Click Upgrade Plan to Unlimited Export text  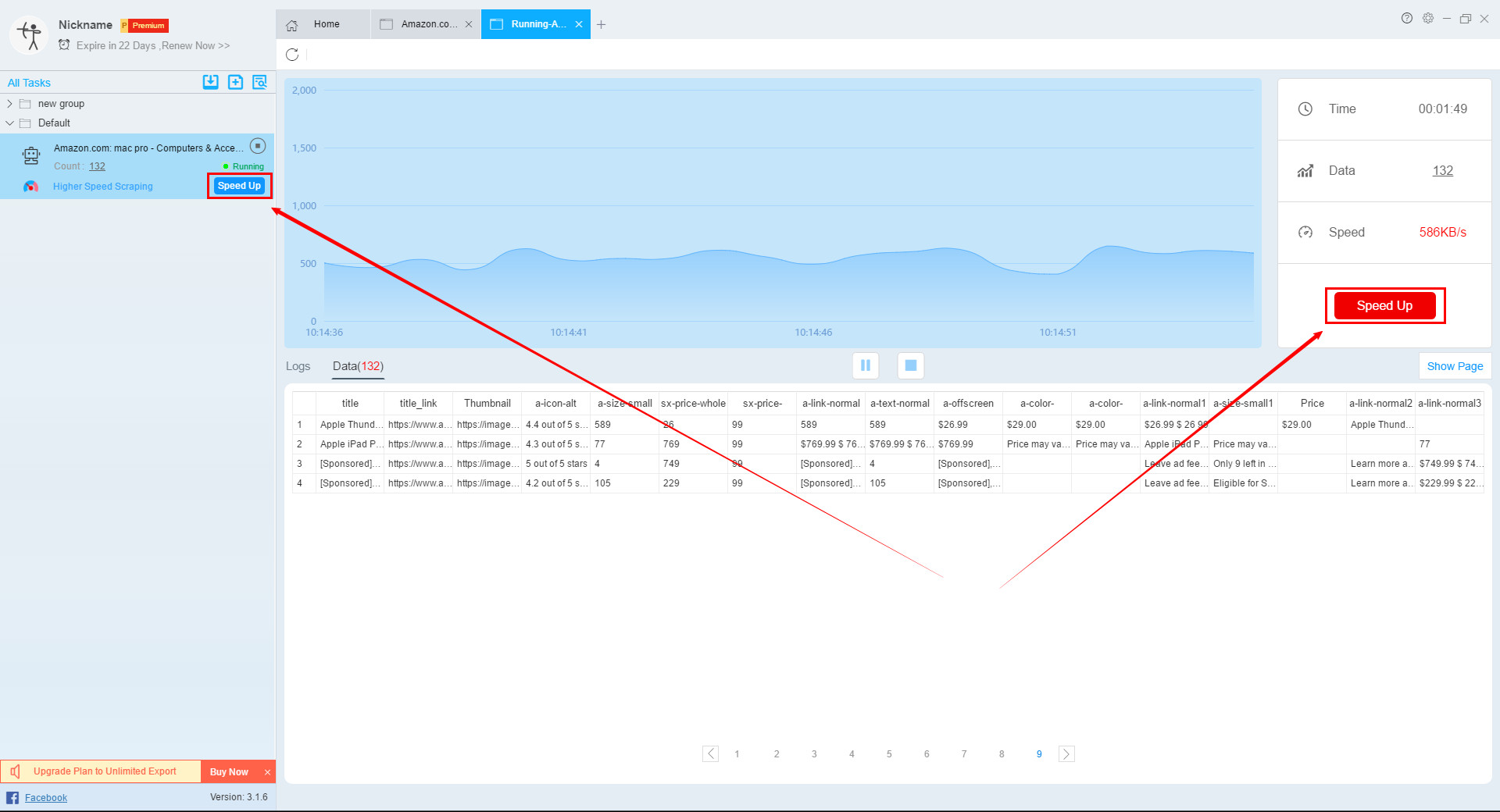point(105,771)
